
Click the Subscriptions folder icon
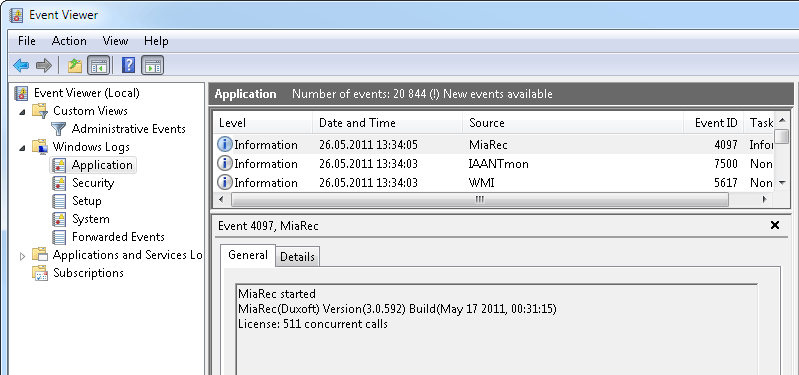(x=40, y=273)
